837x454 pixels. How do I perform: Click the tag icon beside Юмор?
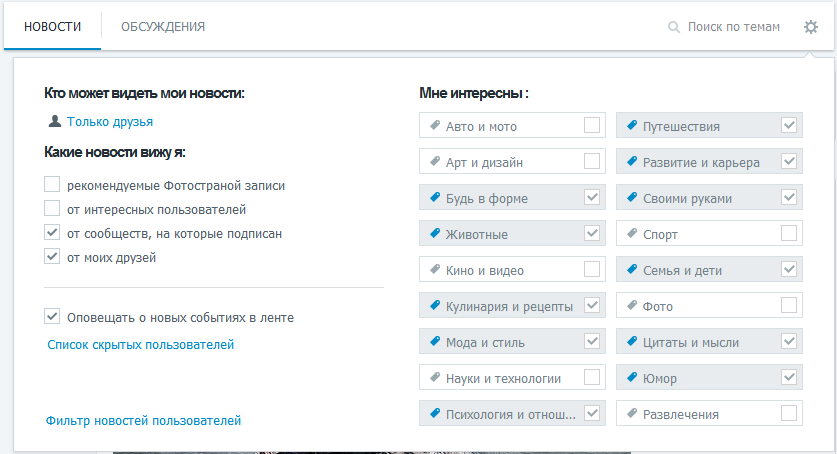point(631,377)
